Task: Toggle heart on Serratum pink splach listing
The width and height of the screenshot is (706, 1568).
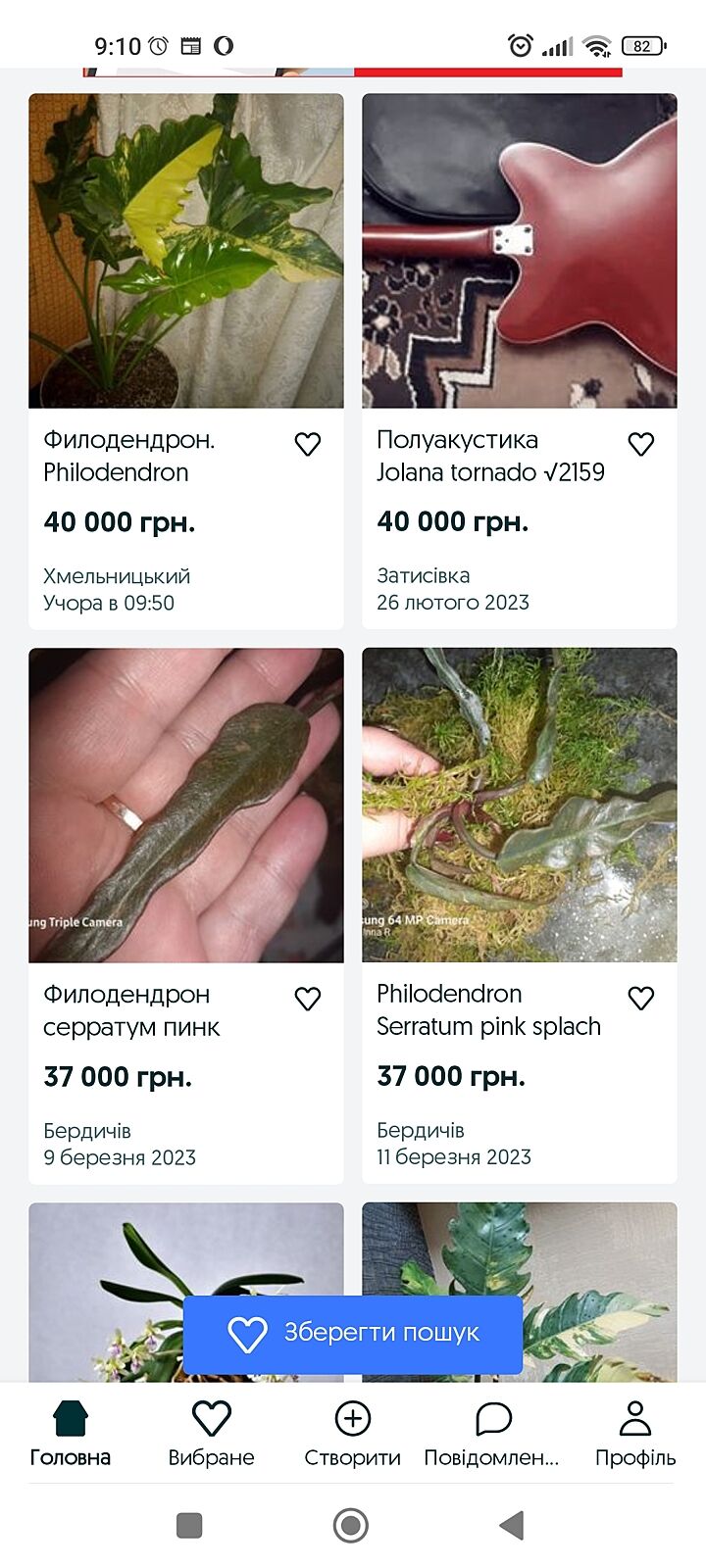Action: [641, 998]
